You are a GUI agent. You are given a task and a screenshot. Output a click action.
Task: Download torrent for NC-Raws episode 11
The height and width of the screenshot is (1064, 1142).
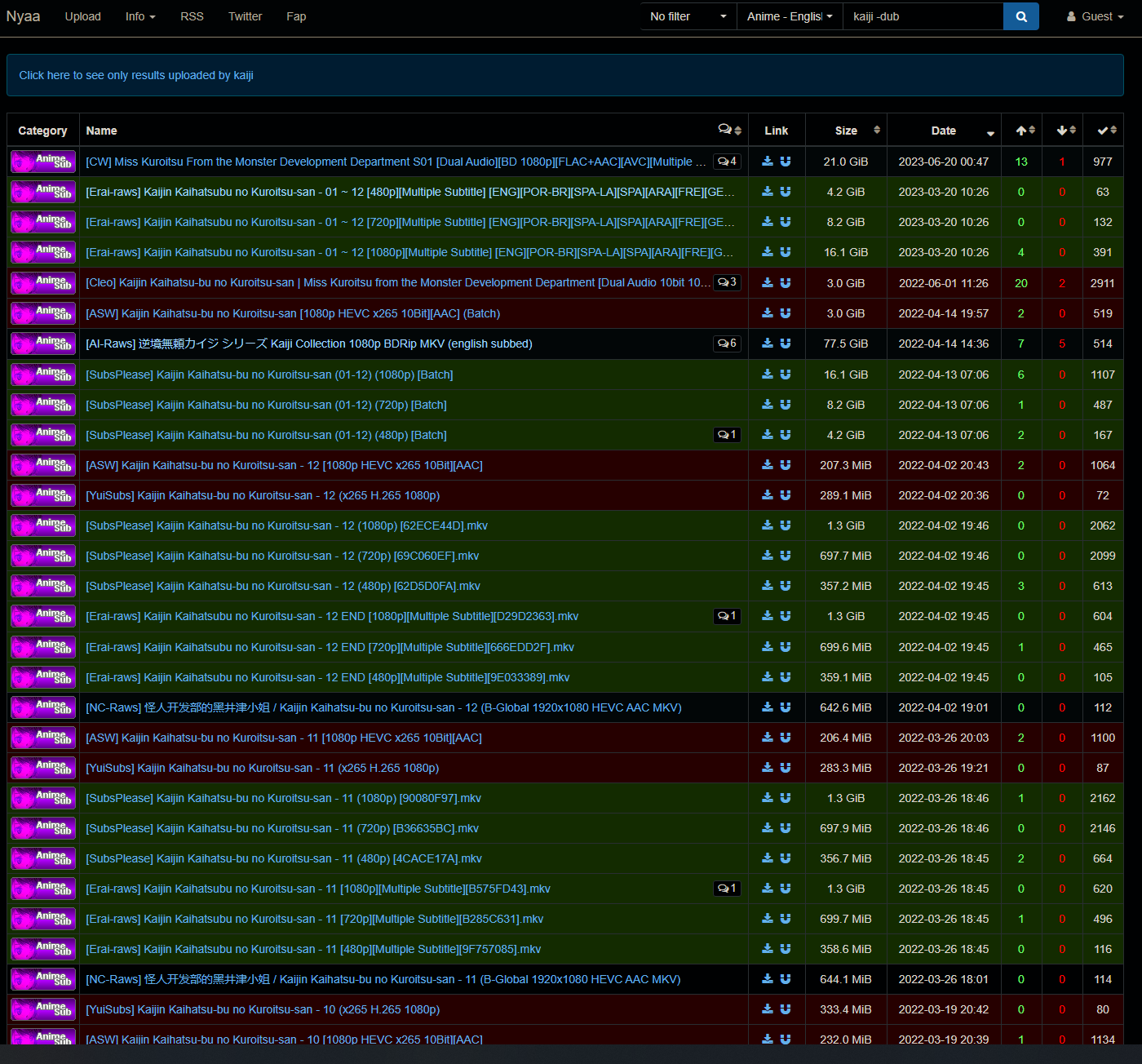tap(768, 979)
